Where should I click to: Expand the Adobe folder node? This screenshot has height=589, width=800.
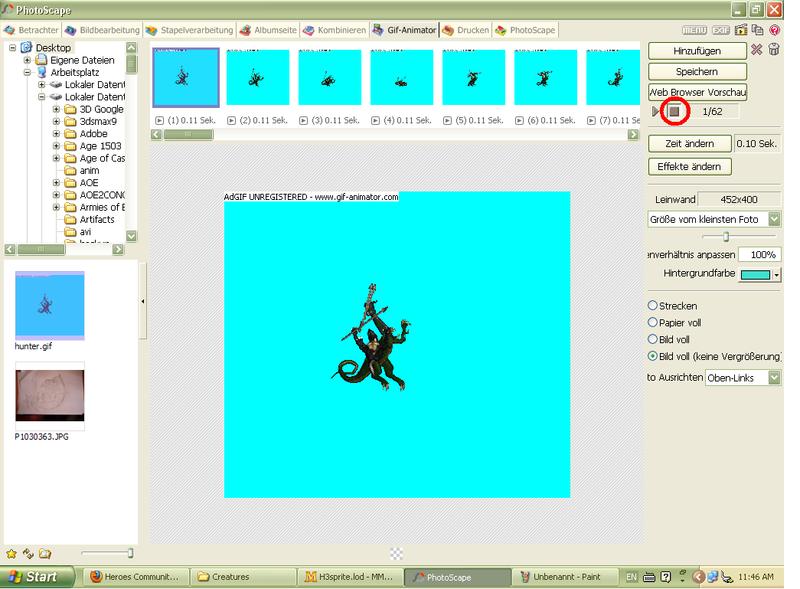tap(56, 133)
